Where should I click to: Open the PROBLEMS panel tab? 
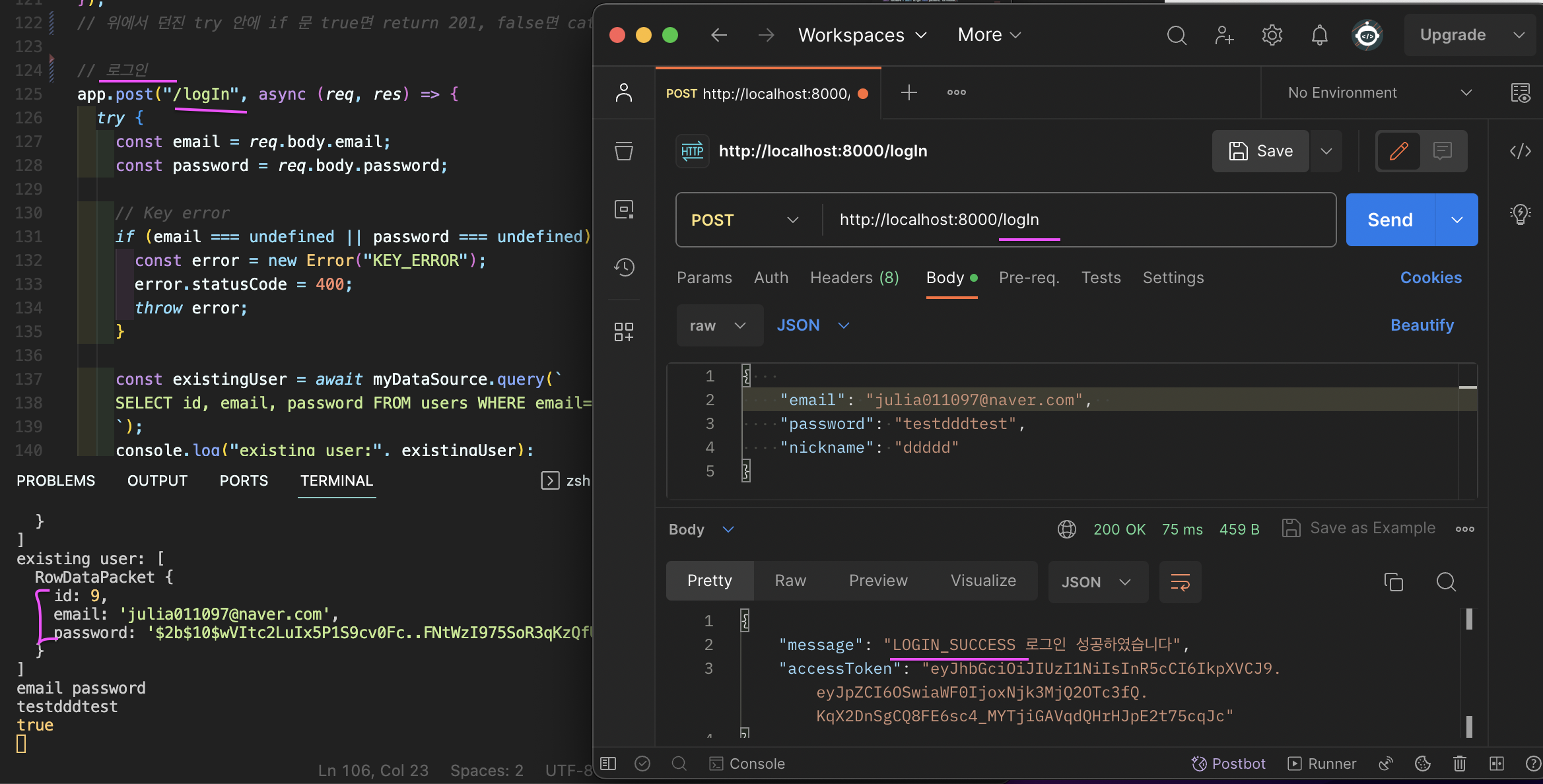pyautogui.click(x=56, y=480)
